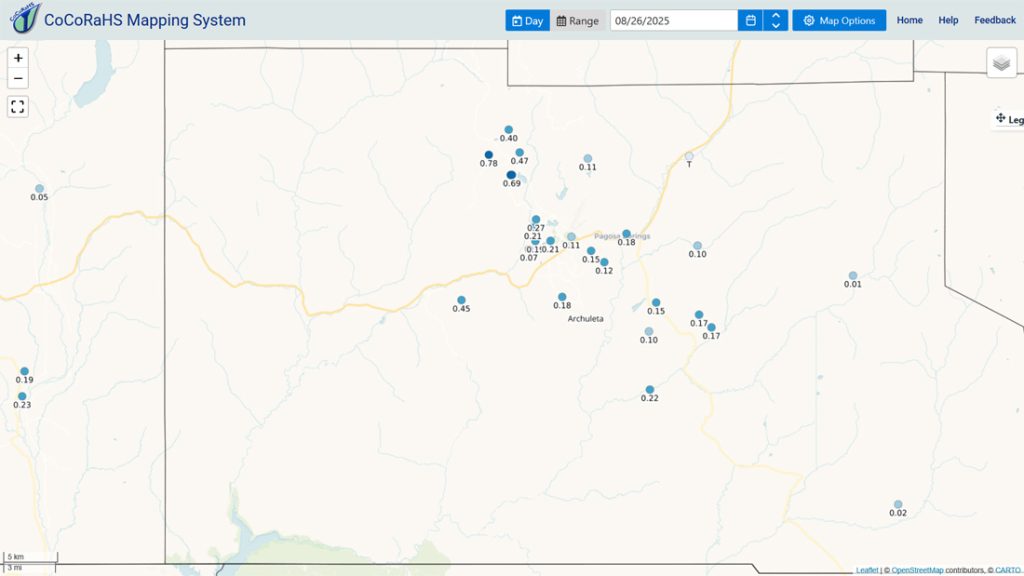Select the 0.01 precipitation marker
1024x576 pixels.
click(853, 276)
